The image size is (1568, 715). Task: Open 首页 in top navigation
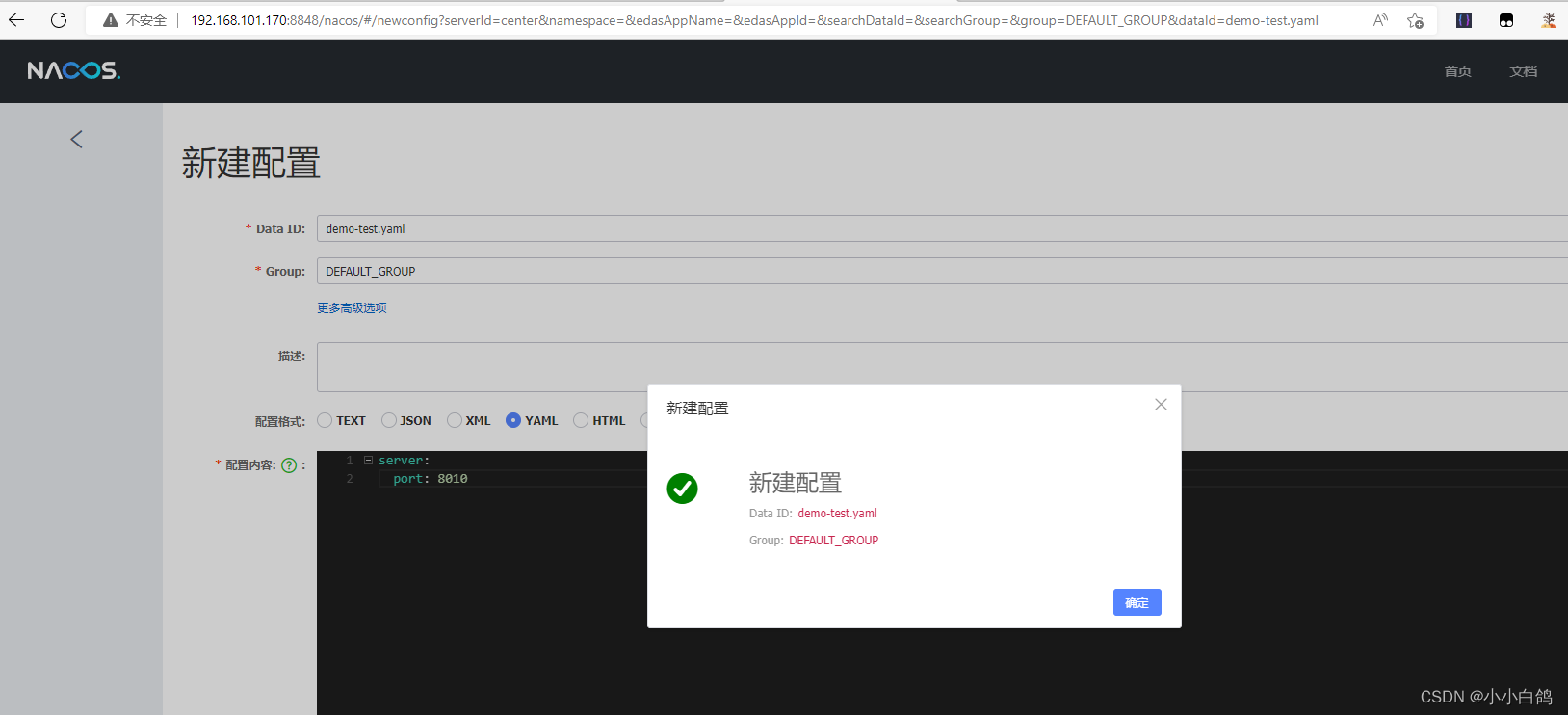[1458, 71]
